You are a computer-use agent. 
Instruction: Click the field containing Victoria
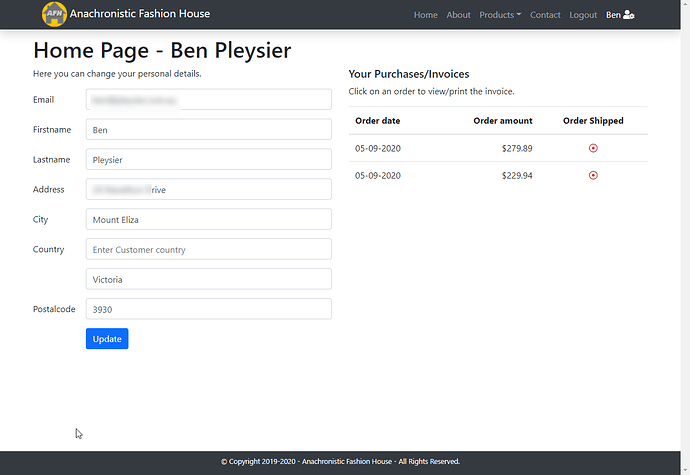click(x=209, y=279)
